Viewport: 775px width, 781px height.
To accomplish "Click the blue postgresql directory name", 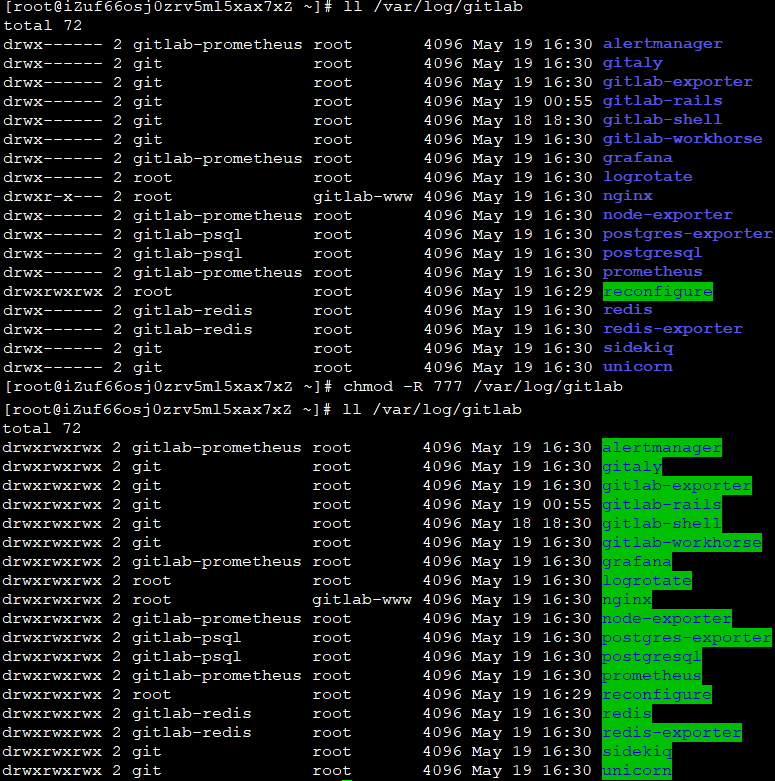I will [652, 253].
